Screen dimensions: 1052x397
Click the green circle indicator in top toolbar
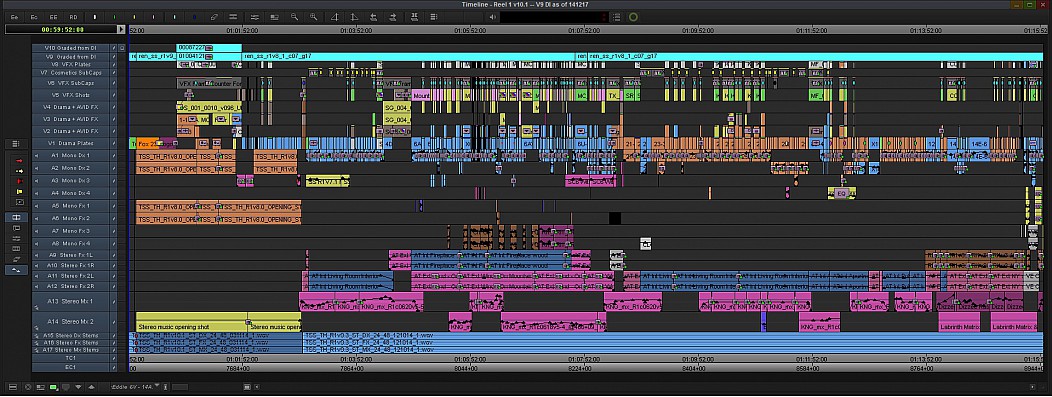coord(633,17)
